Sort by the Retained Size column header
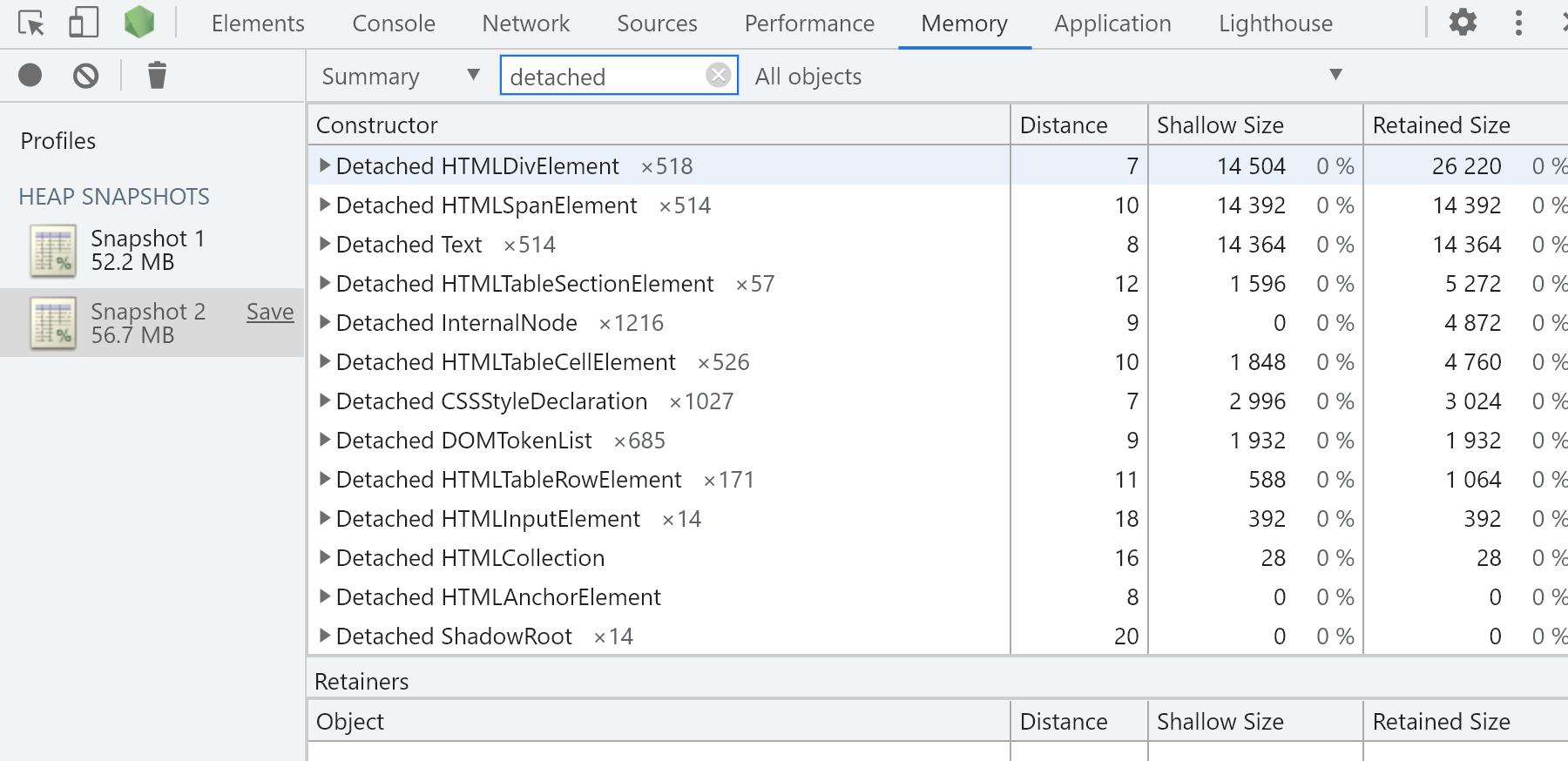Screen dimensions: 1568x761 click(1441, 125)
